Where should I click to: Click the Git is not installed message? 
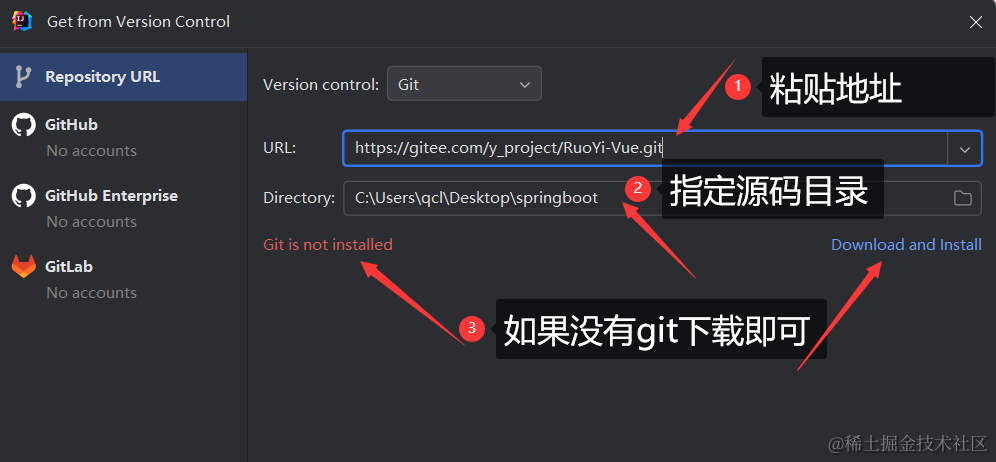pyautogui.click(x=328, y=245)
